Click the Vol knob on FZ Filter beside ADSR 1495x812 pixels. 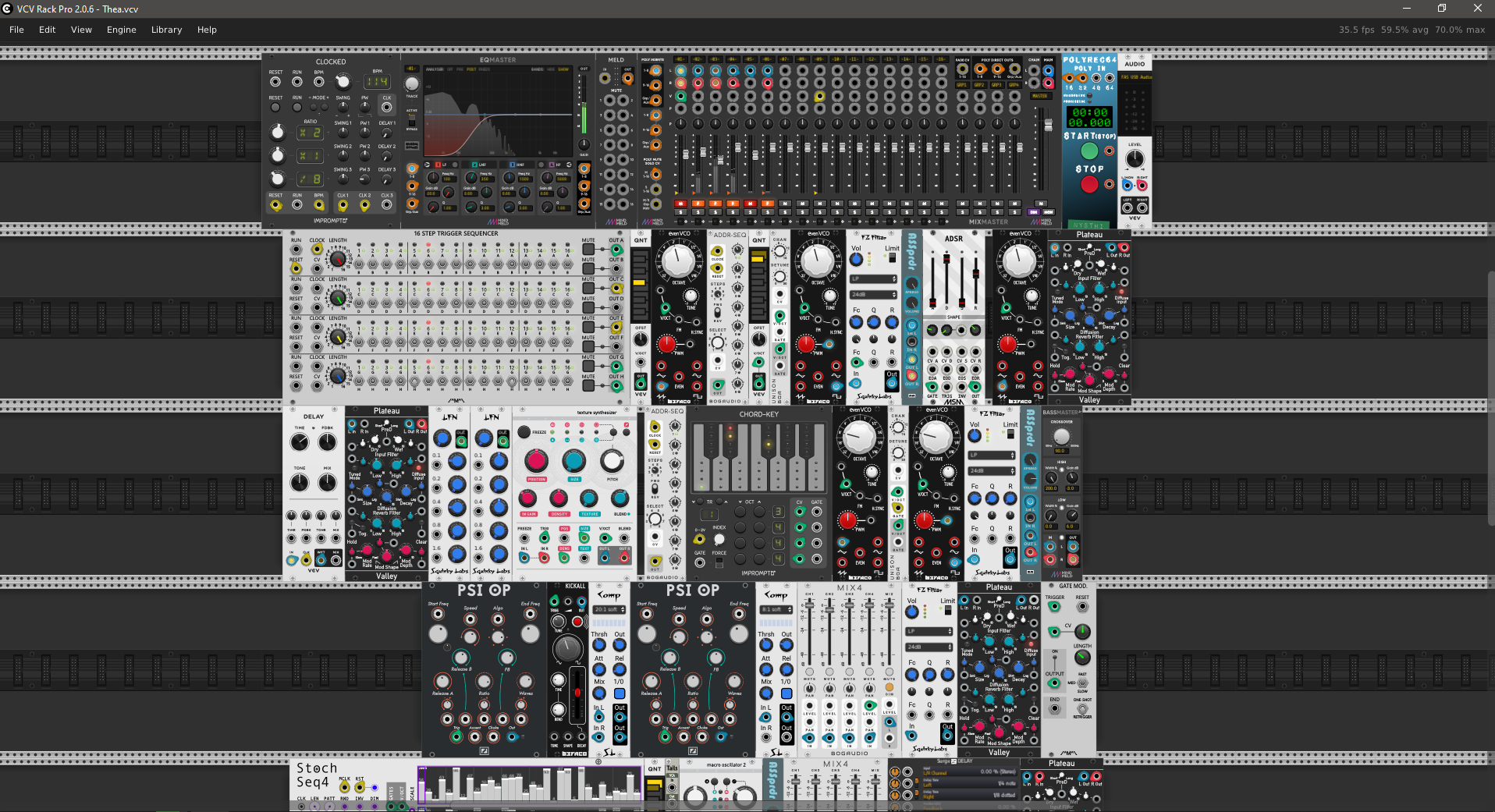856,259
